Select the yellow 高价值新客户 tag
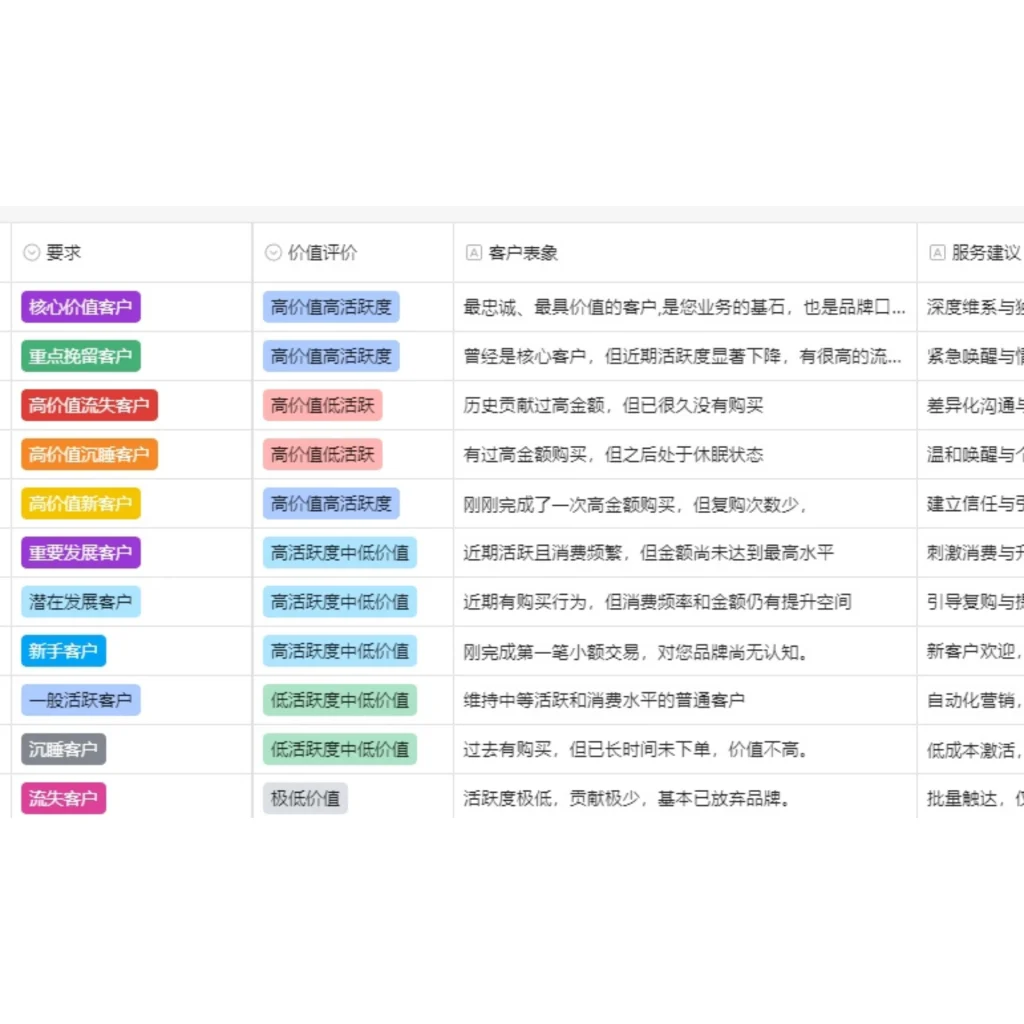Image resolution: width=1024 pixels, height=1024 pixels. click(x=81, y=504)
